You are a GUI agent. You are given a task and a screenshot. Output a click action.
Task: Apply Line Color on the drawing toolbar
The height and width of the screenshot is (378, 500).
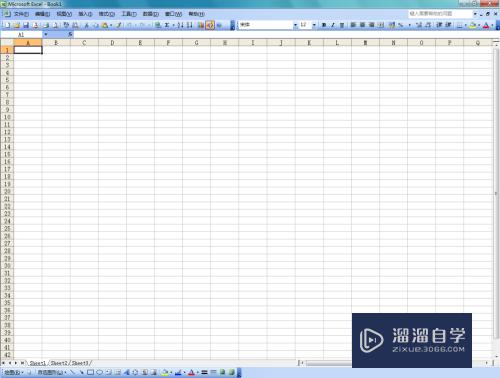pos(178,372)
